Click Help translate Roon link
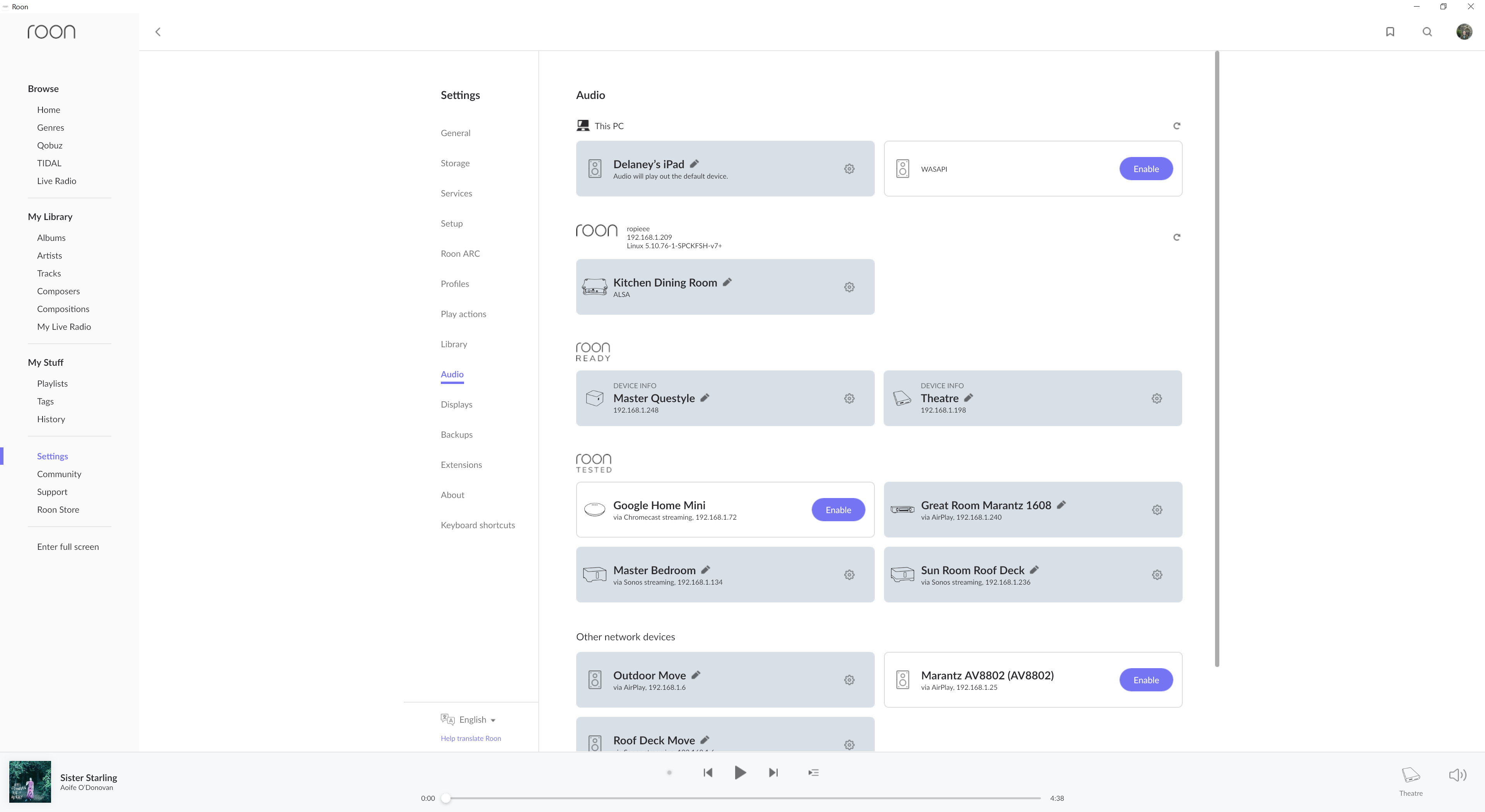Screen dimensions: 1485x812 click(470, 738)
